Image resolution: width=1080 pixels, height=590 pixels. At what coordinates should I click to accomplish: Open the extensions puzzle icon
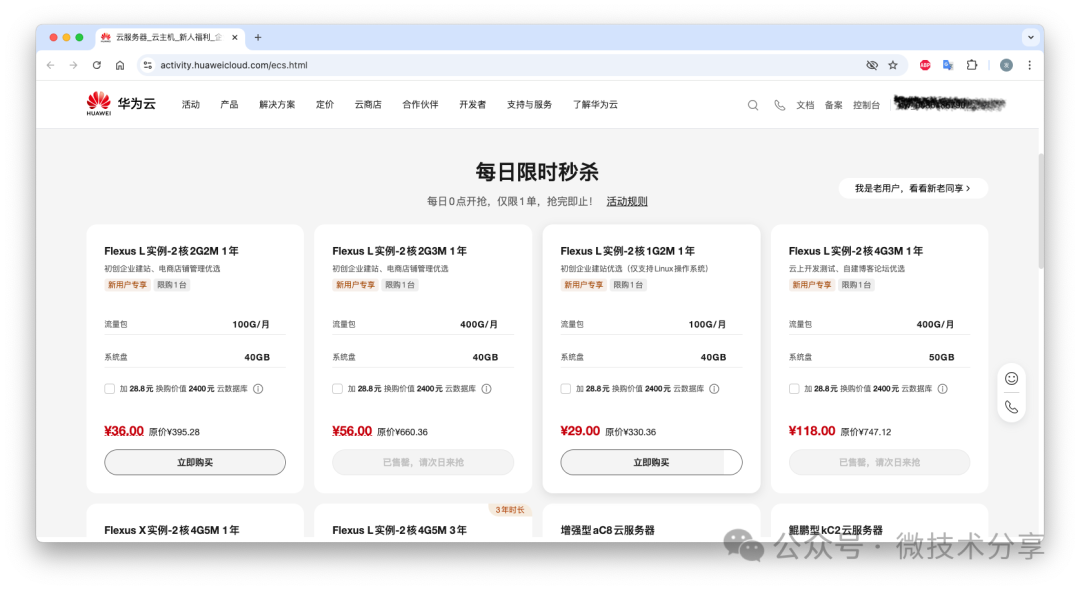coord(971,65)
